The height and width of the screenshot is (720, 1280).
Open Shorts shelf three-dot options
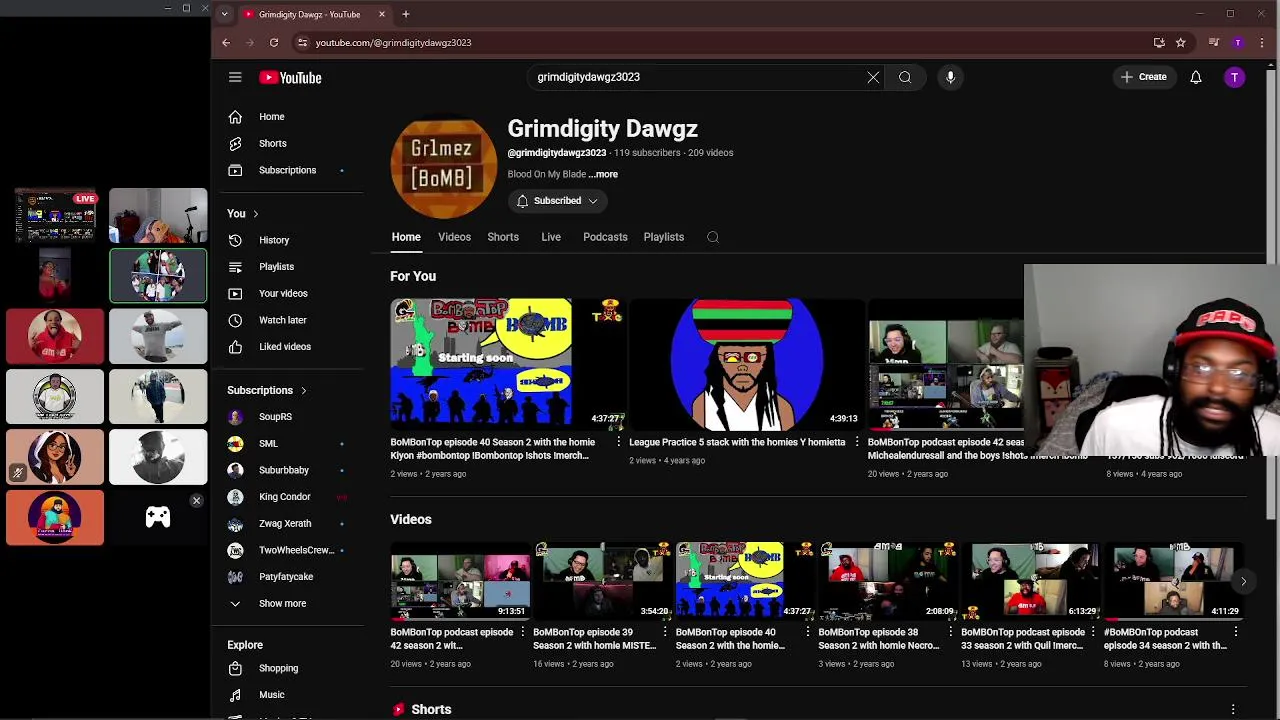click(x=1233, y=709)
